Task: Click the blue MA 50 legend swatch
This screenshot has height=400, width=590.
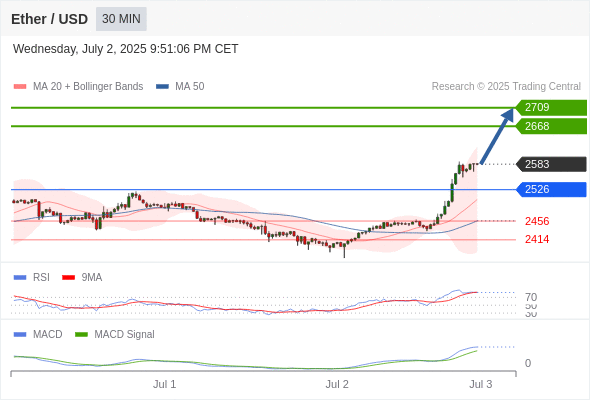Action: coord(162,87)
